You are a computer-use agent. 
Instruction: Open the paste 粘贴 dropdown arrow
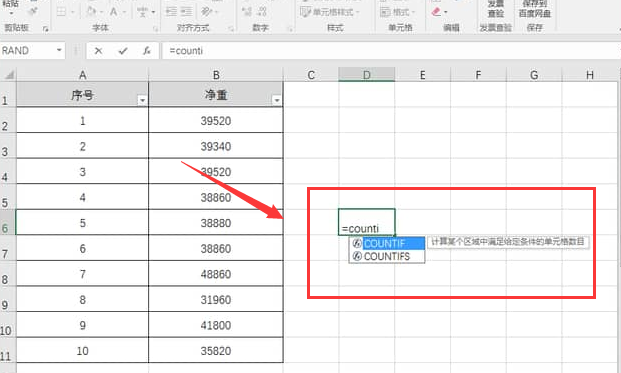(11, 13)
